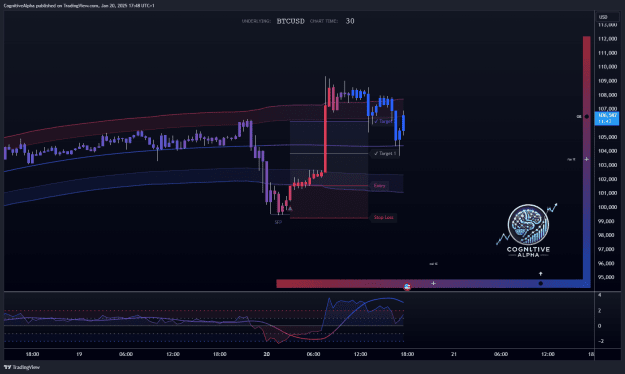Viewport: 625px width, 374px height.
Task: Click the 104,000 price axis label
Action: pyautogui.click(x=607, y=151)
